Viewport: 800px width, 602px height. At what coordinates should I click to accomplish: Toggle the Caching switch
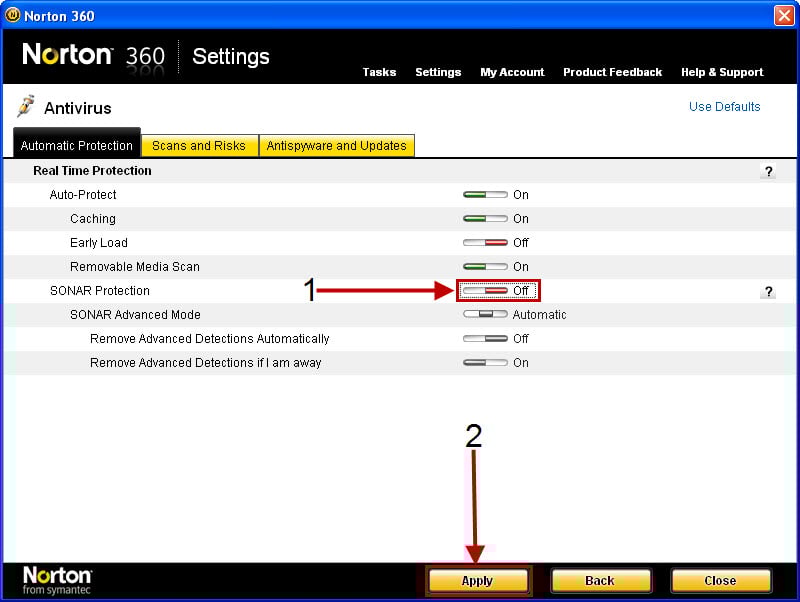pos(485,218)
